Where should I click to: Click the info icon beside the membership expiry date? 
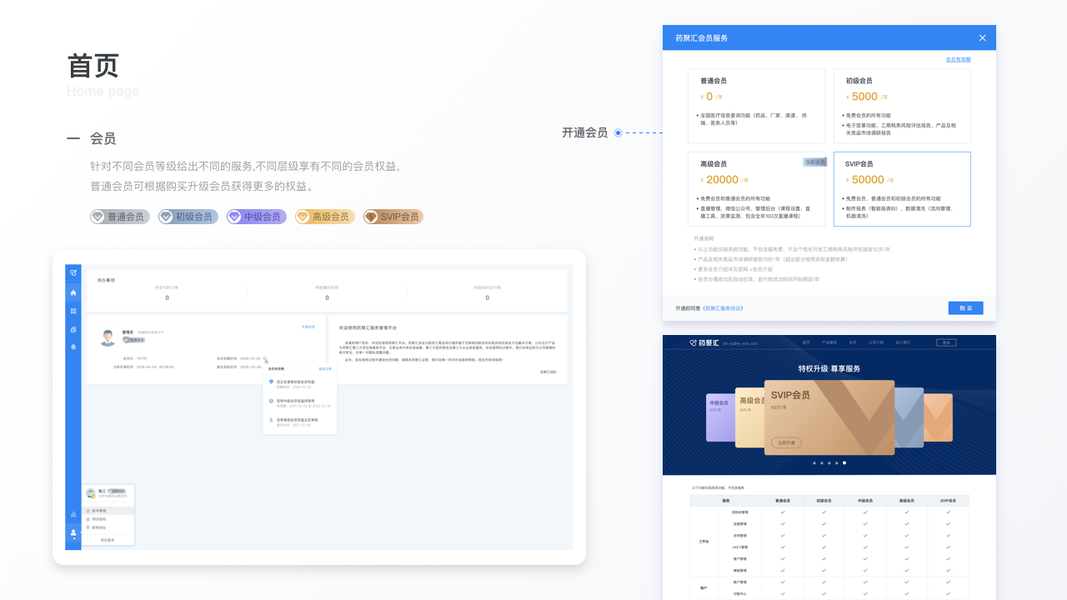pyautogui.click(x=265, y=359)
